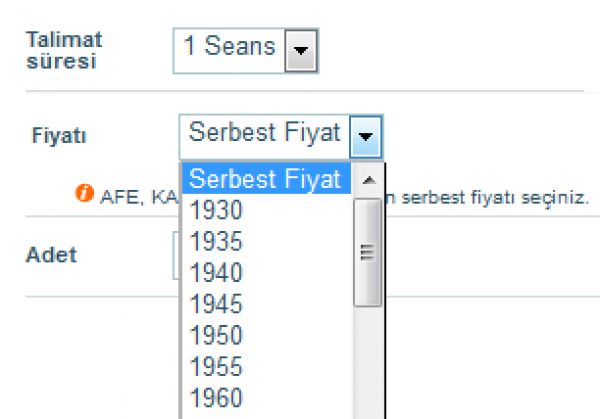
Task: Click the Adet label
Action: [x=51, y=254]
